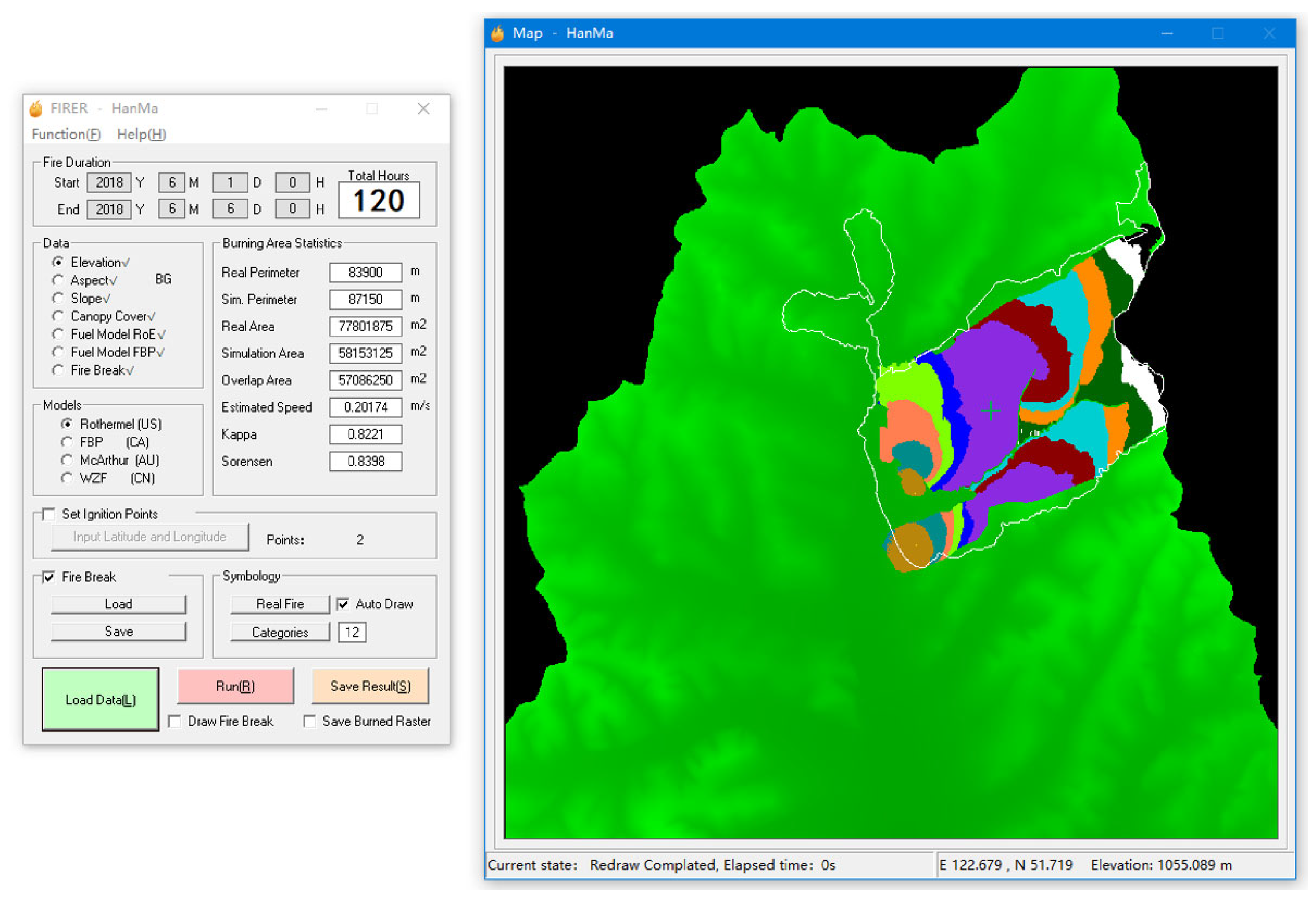The height and width of the screenshot is (900, 1316).
Task: Click green cross ignition marker on map
Action: click(990, 410)
